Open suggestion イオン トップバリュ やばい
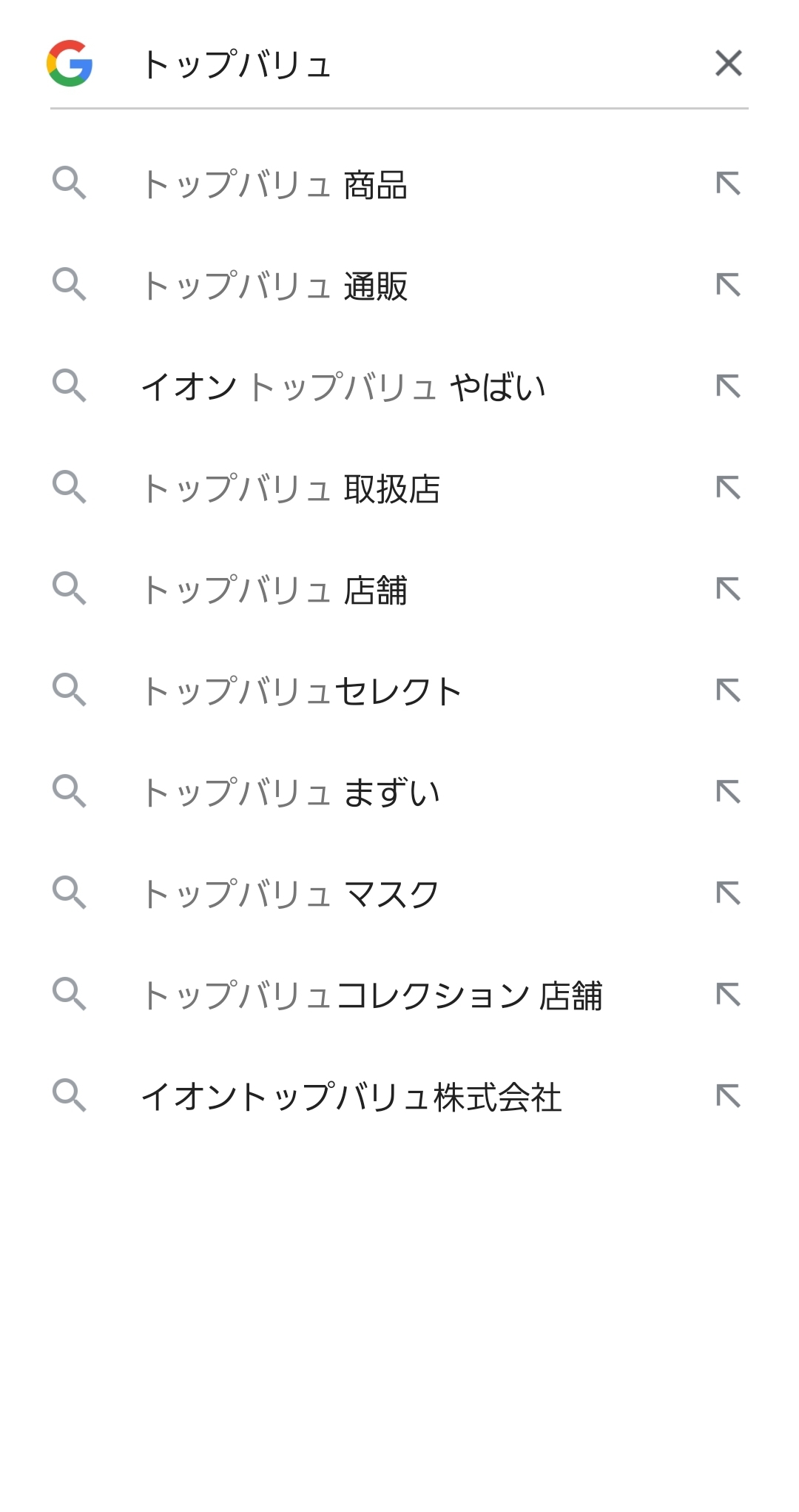This screenshot has height=1512, width=799. [343, 387]
